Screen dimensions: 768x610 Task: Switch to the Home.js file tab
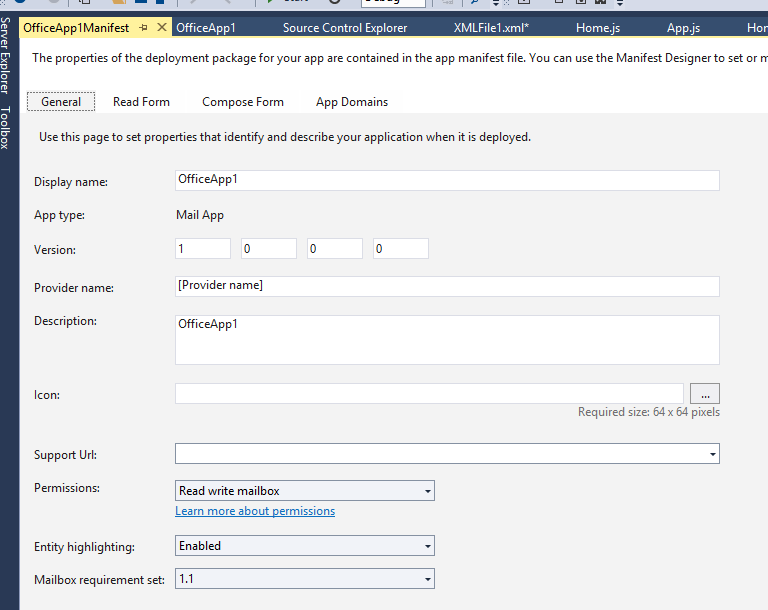coord(599,28)
